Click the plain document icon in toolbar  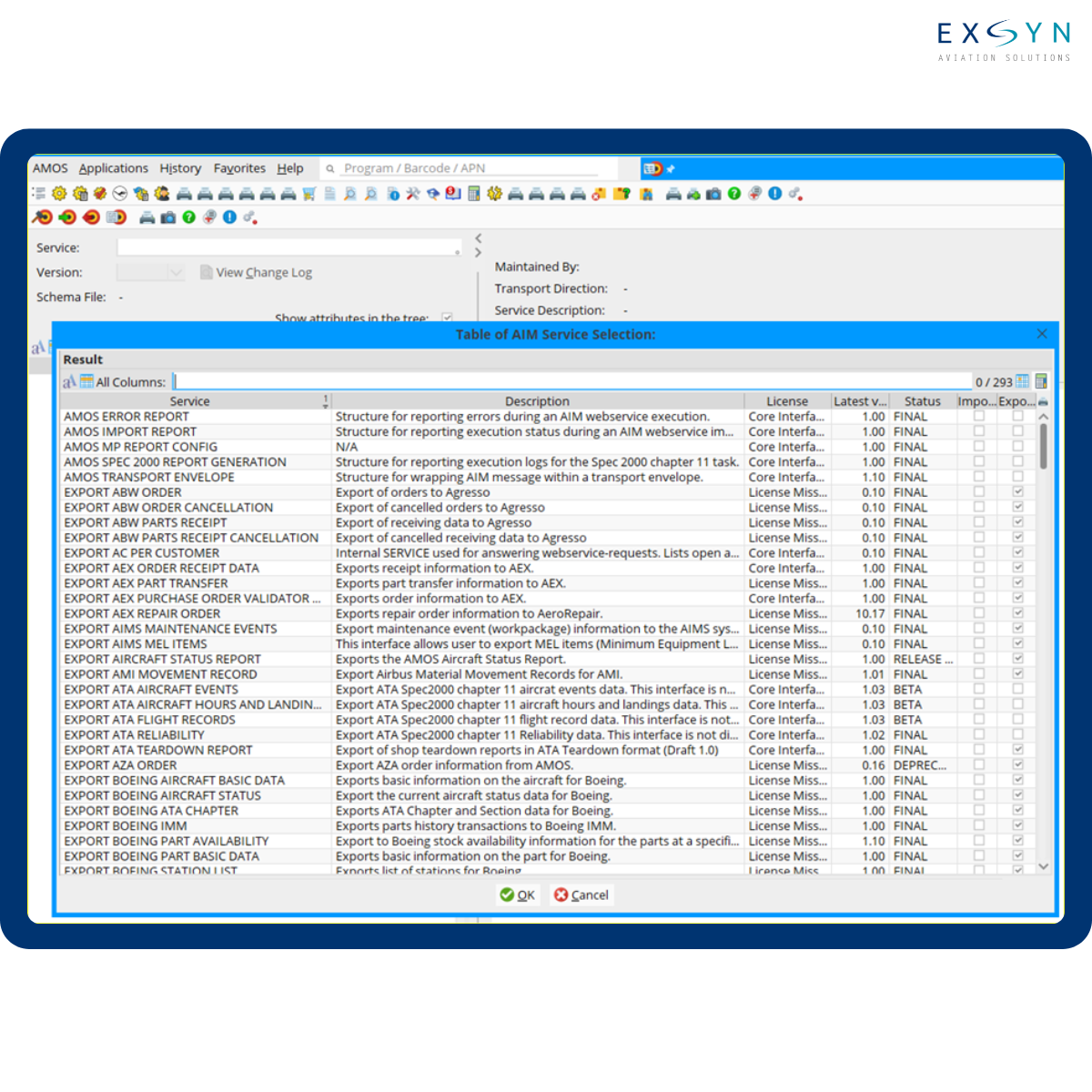pos(329,194)
